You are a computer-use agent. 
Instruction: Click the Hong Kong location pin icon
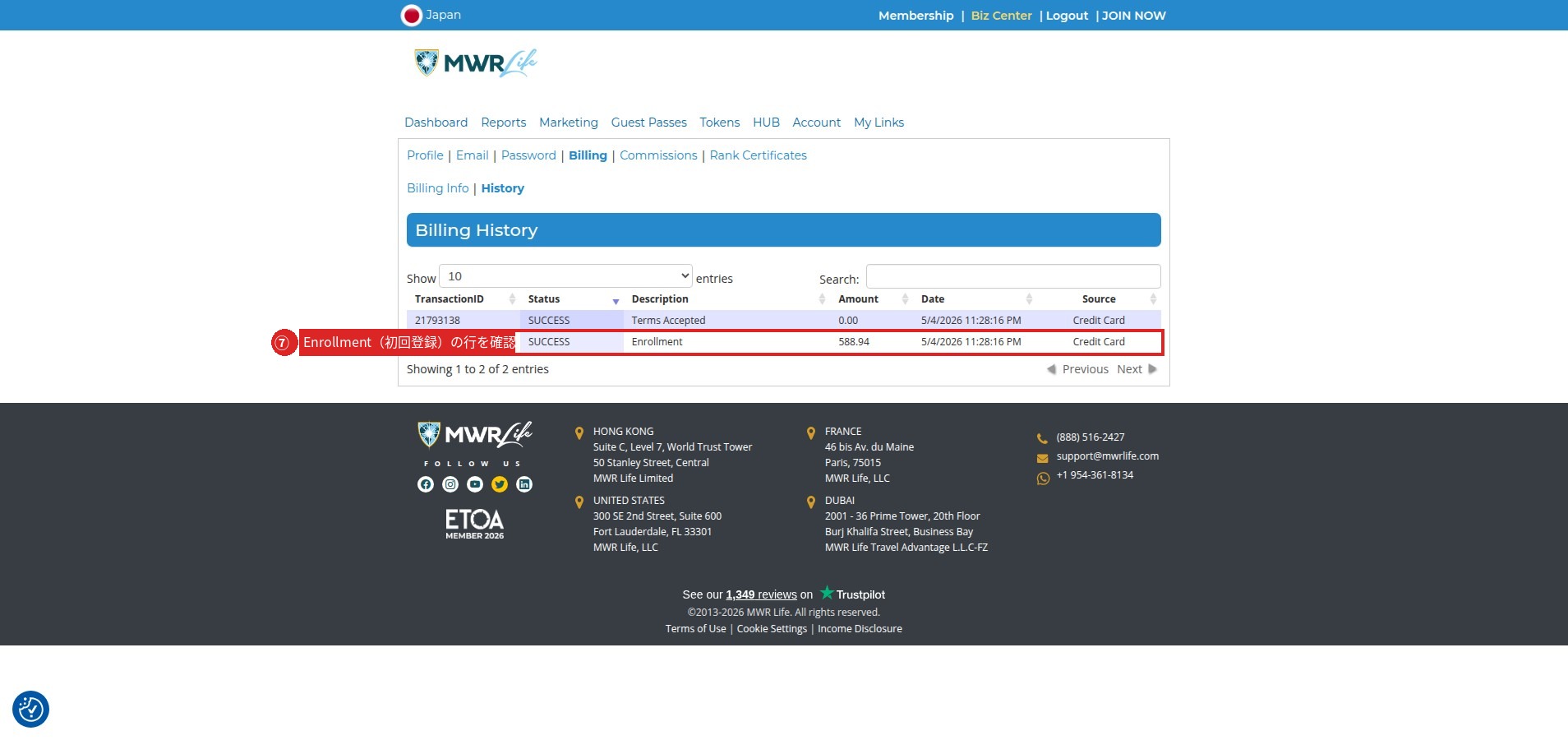click(579, 432)
